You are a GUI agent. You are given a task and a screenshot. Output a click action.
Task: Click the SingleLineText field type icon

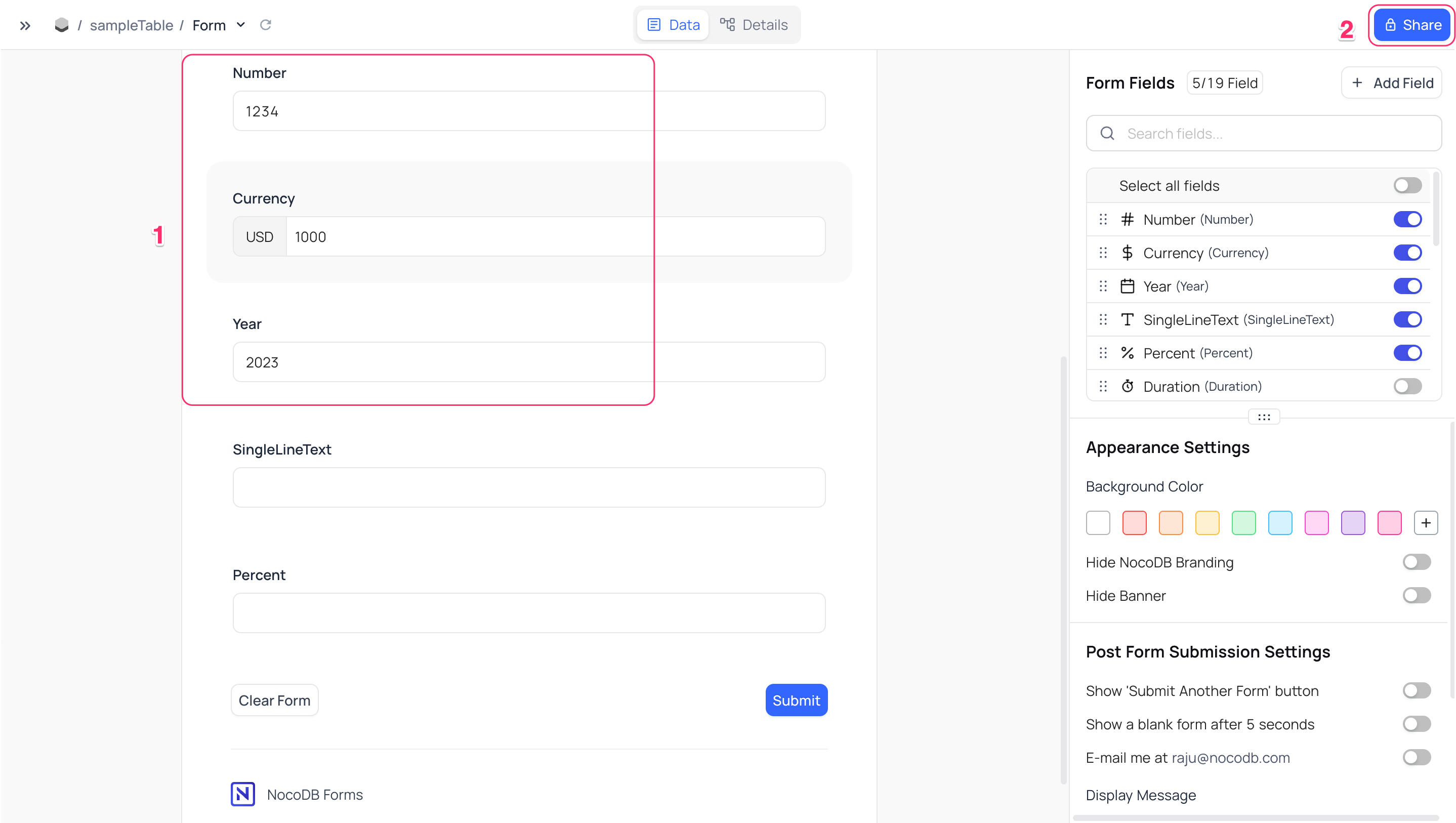tap(1128, 319)
